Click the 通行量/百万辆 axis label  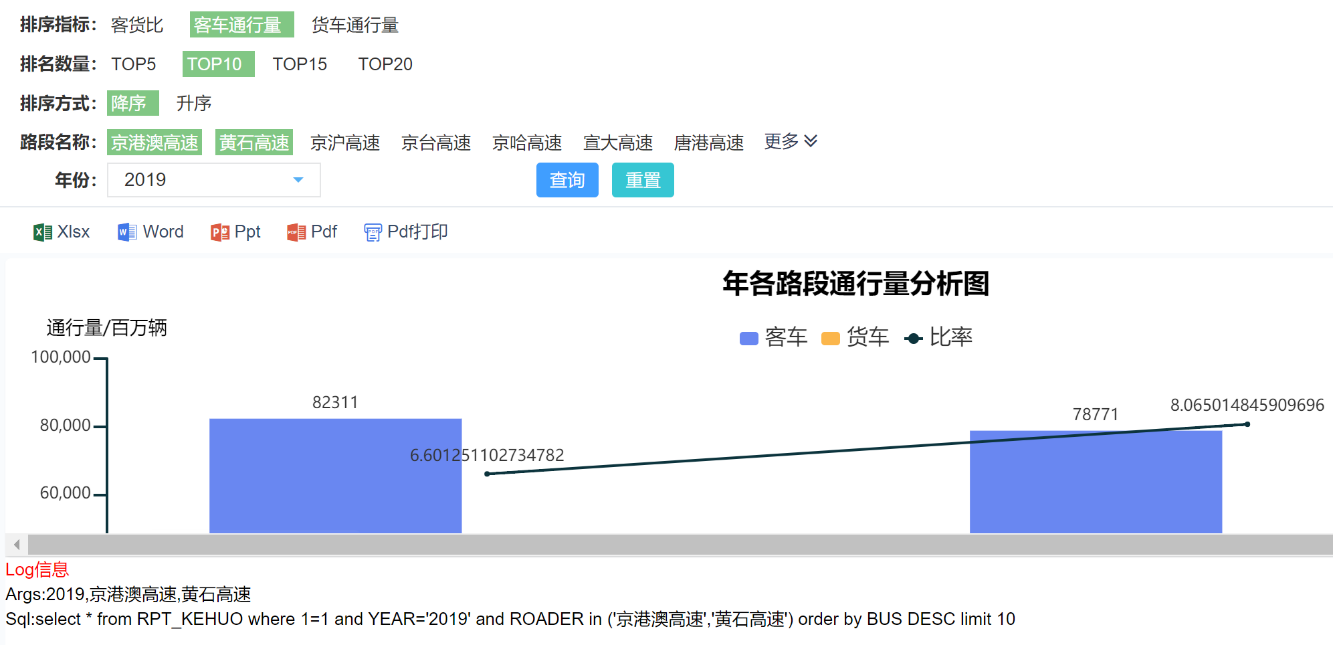(x=107, y=328)
